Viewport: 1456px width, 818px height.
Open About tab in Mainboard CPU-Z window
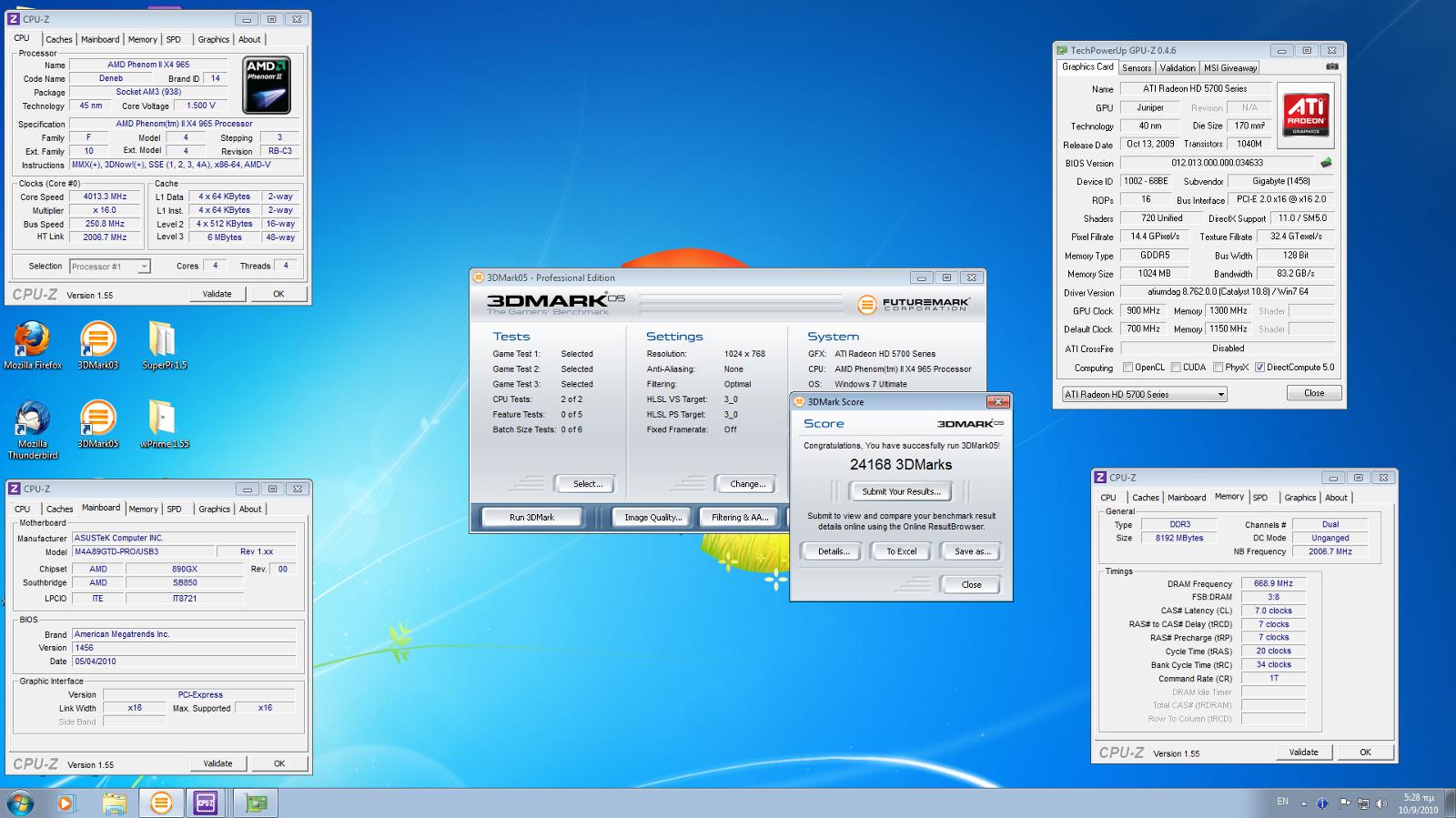250,510
